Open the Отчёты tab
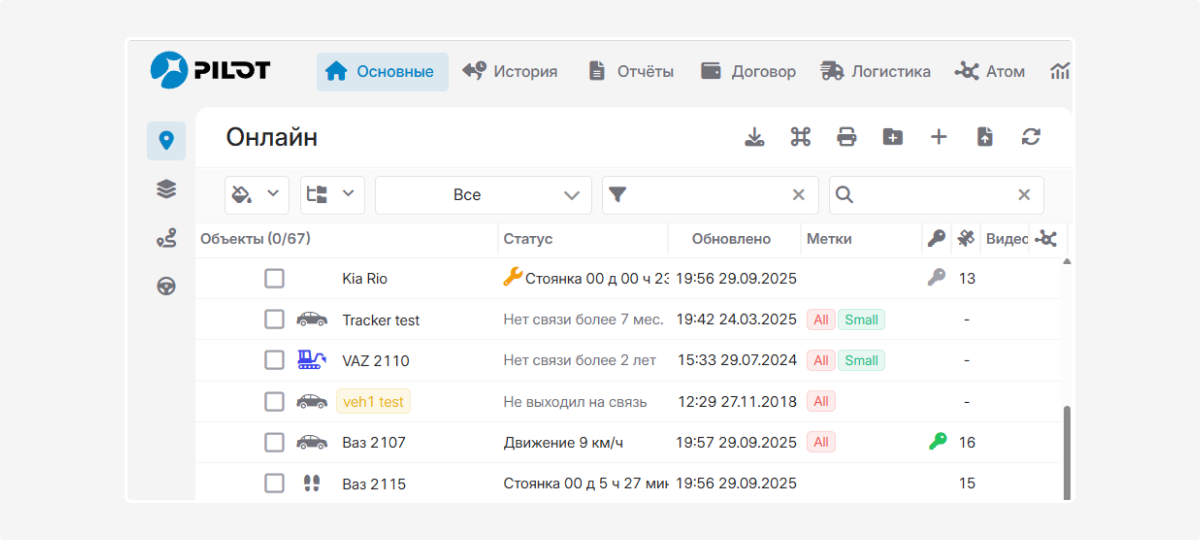Screen dimensions: 1200x540 pos(631,72)
